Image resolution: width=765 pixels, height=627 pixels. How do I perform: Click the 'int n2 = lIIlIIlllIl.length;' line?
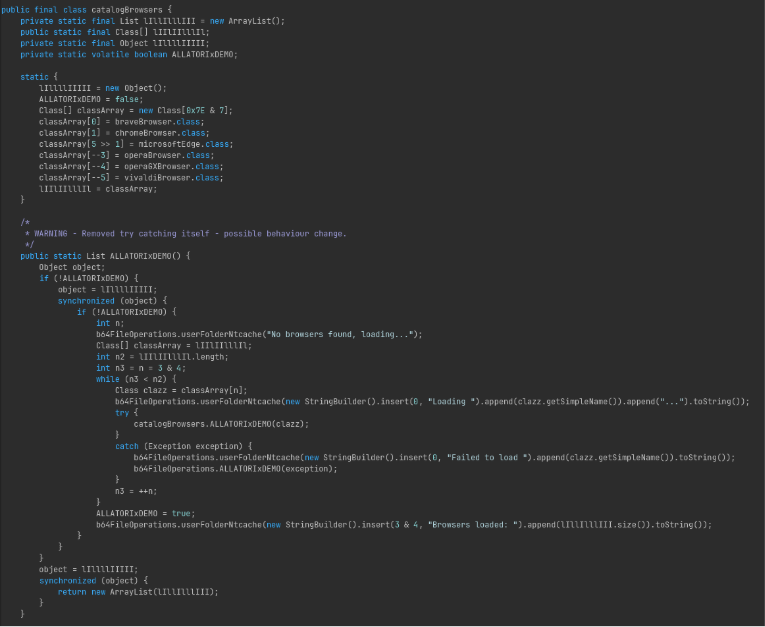162,357
